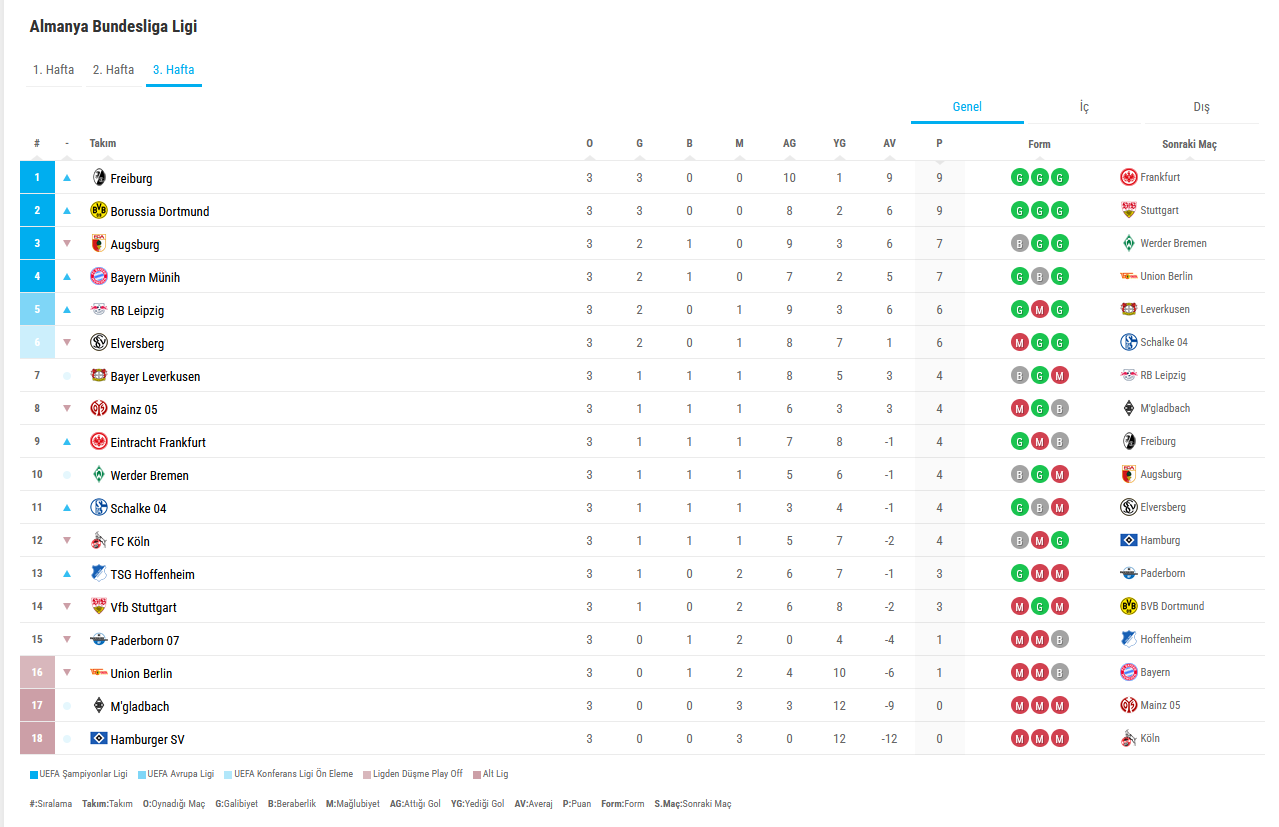Sort by the B draws column

click(689, 144)
